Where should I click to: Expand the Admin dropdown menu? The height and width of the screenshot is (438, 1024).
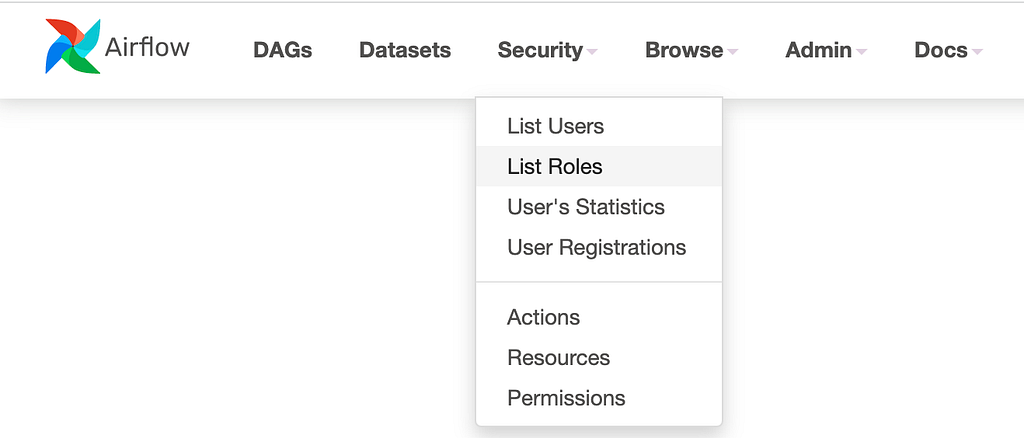tap(825, 50)
